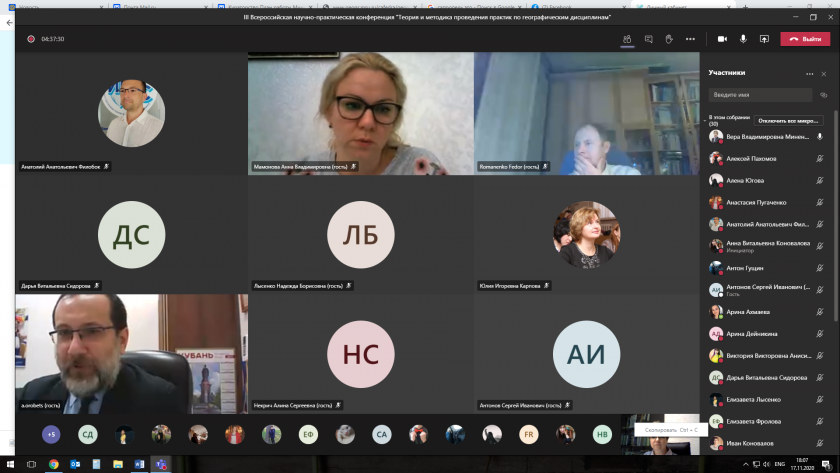Click mic icon next to Алексей Пахомов
Viewport: 840px width, 473px height.
(x=820, y=158)
